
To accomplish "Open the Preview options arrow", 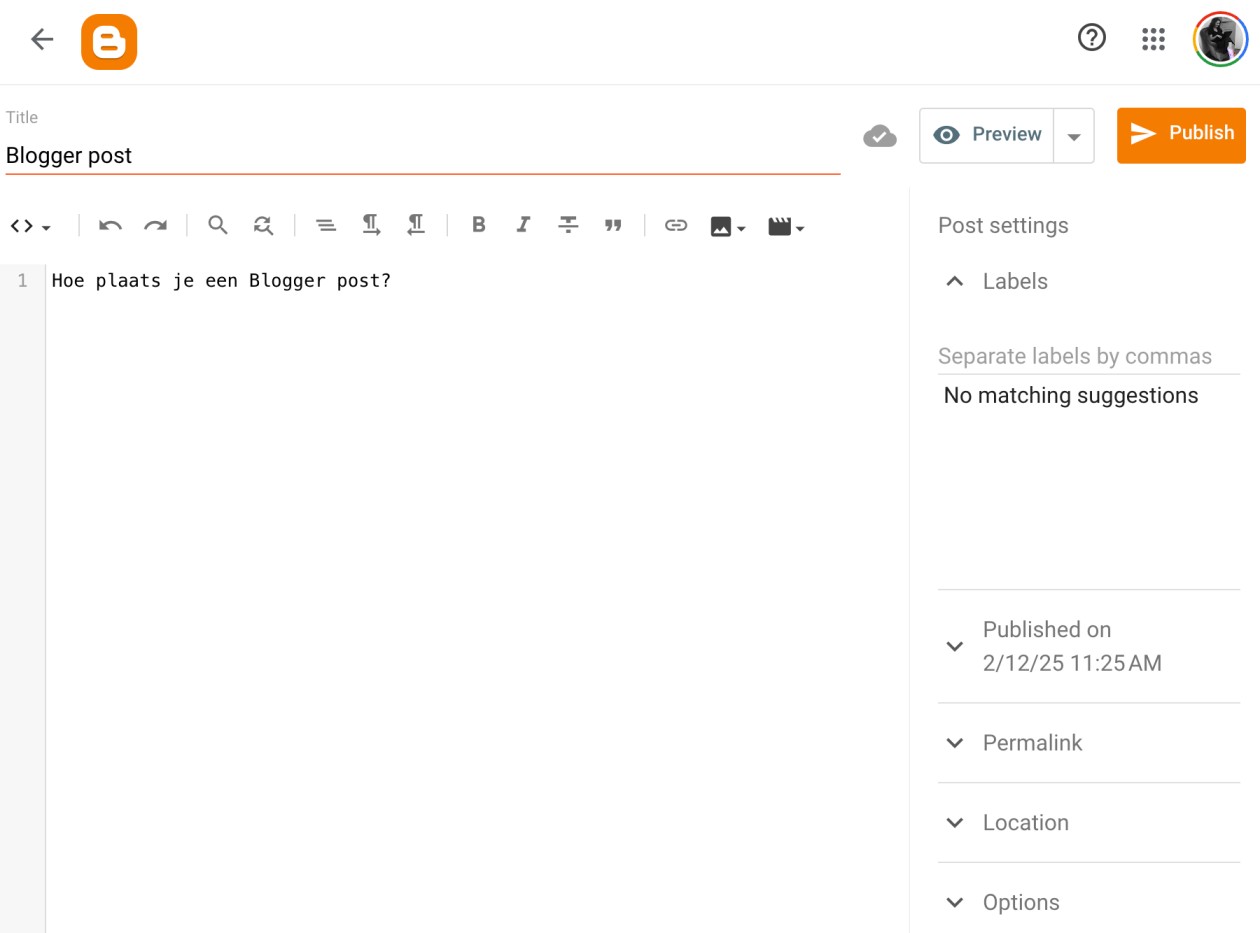I will [1074, 136].
